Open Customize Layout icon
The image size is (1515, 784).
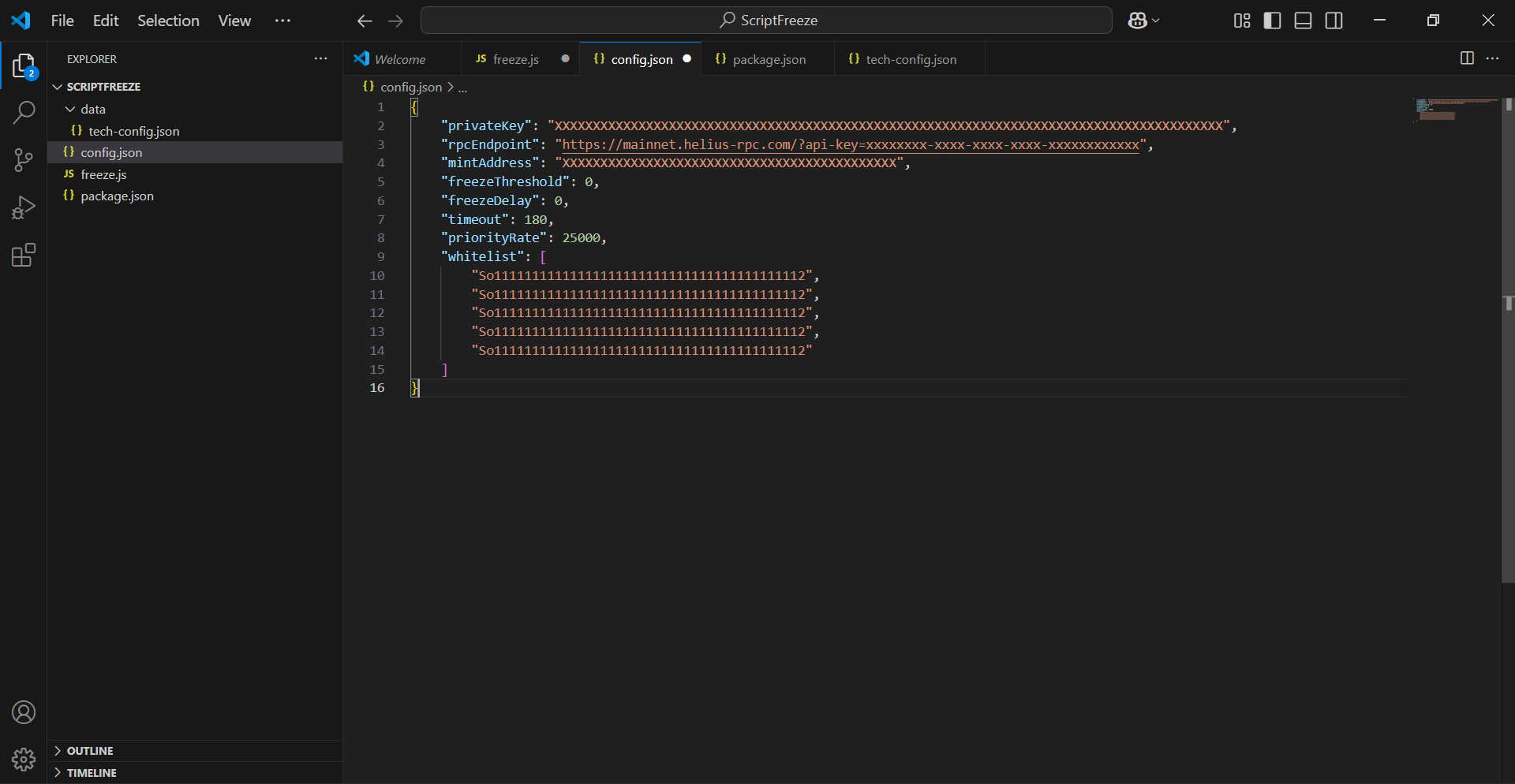tap(1242, 21)
